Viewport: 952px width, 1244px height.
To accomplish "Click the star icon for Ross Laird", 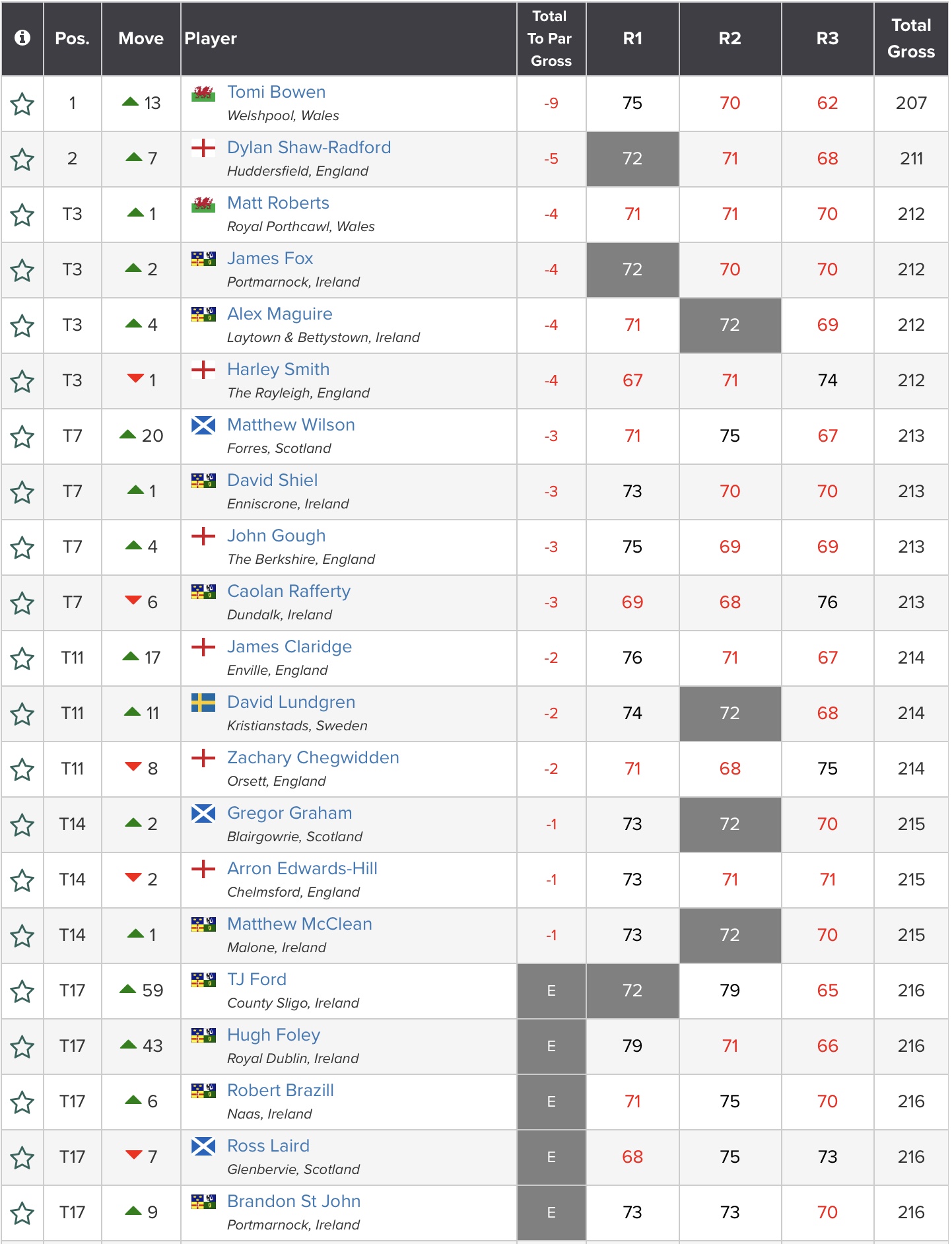I will 22,1158.
